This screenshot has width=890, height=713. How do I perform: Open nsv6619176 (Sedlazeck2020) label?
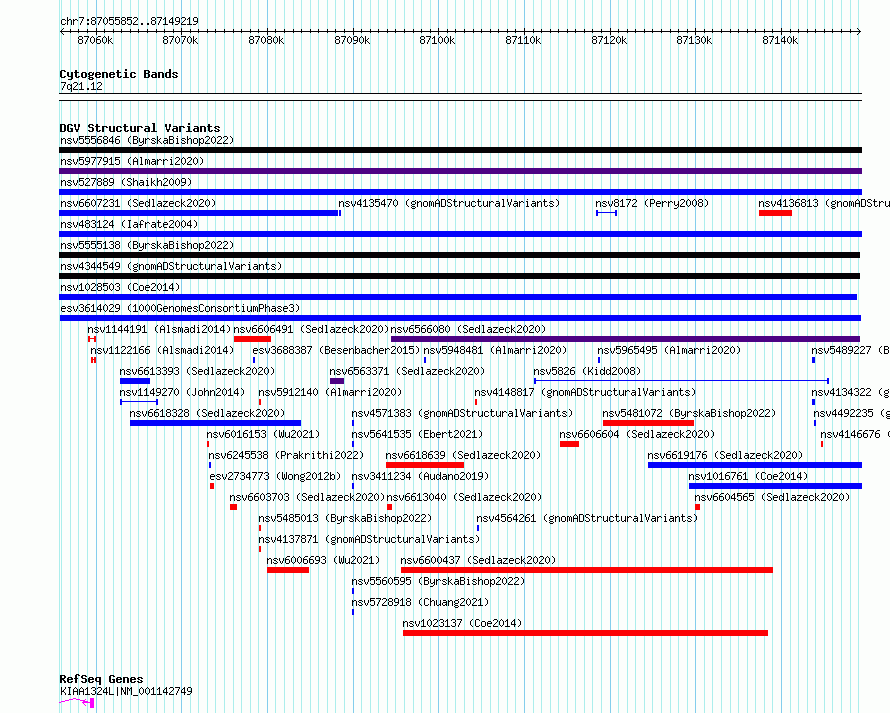(x=725, y=455)
